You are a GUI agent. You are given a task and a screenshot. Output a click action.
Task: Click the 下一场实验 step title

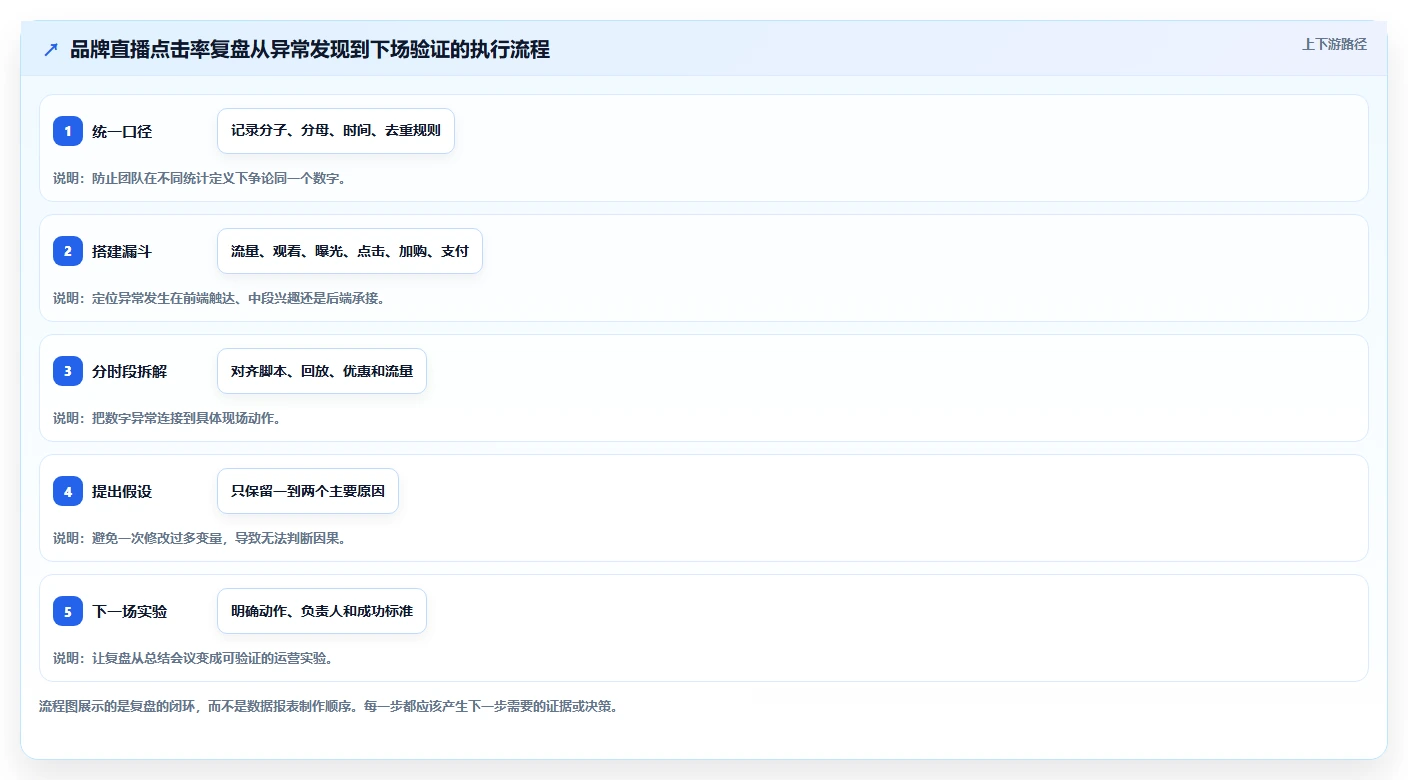pos(130,611)
